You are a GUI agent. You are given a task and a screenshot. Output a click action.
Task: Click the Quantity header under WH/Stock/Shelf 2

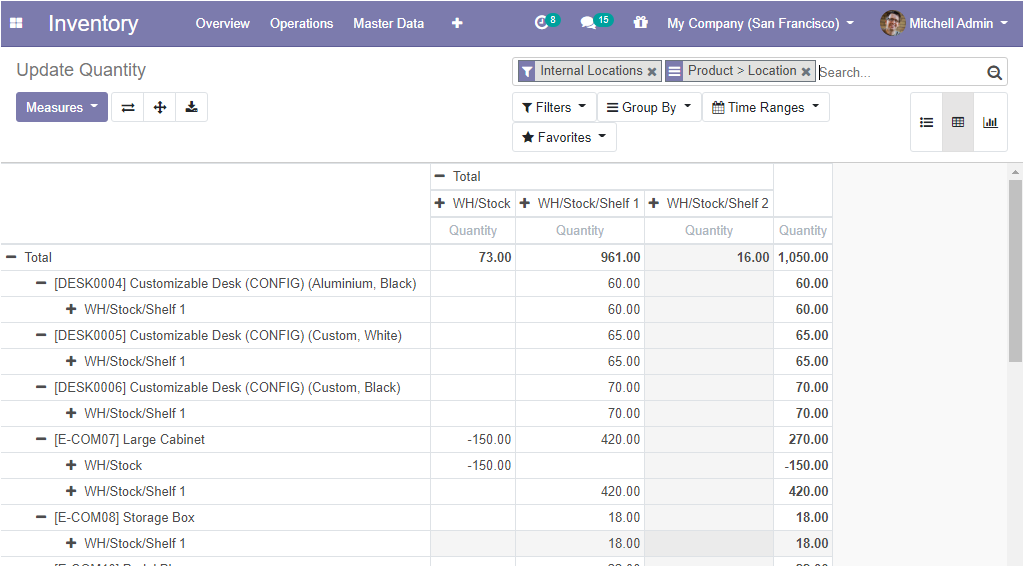[x=709, y=231]
